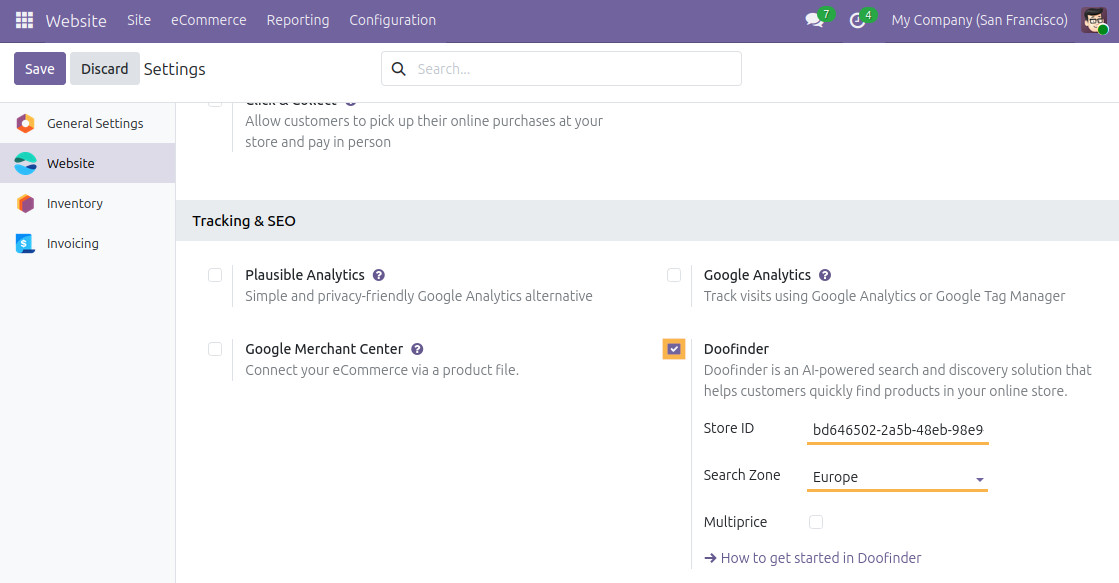Open help icon beside Google Merchant Center
The image size is (1119, 583).
pos(417,350)
